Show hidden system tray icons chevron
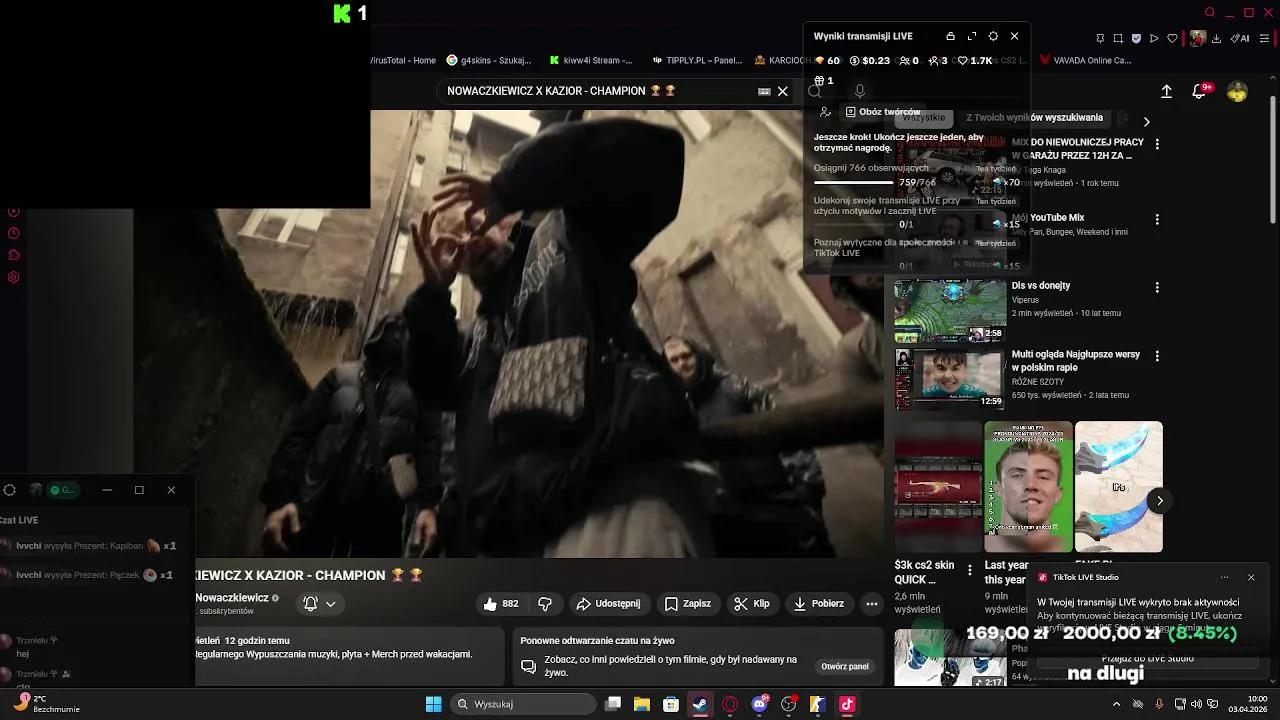The height and width of the screenshot is (720, 1280). [x=1116, y=704]
